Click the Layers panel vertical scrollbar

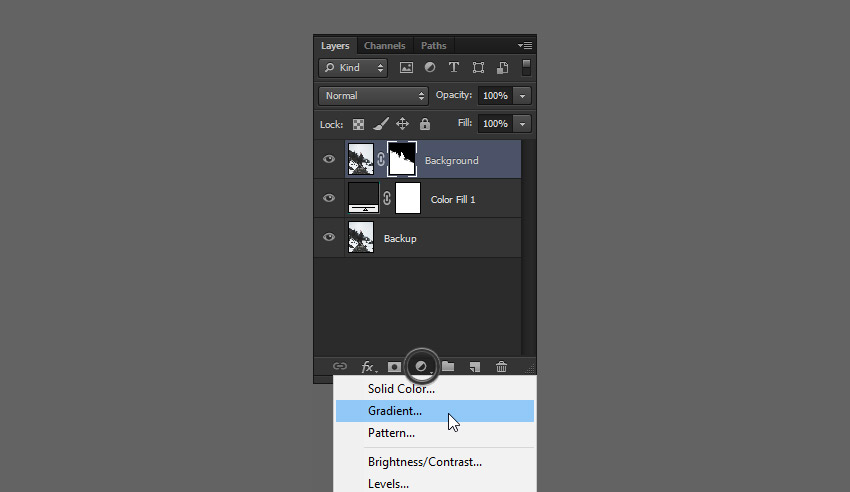529,247
